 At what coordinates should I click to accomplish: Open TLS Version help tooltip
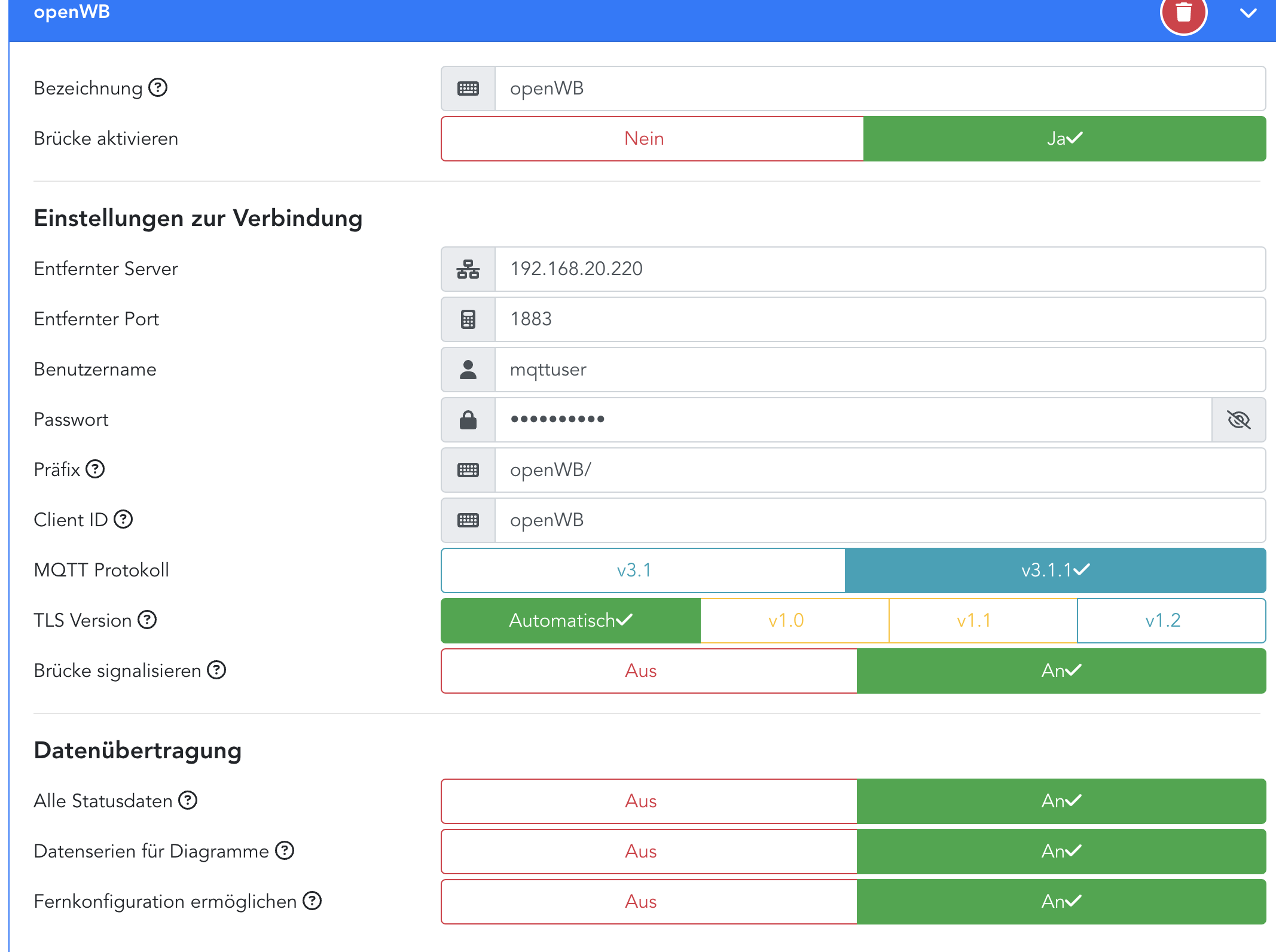(147, 620)
